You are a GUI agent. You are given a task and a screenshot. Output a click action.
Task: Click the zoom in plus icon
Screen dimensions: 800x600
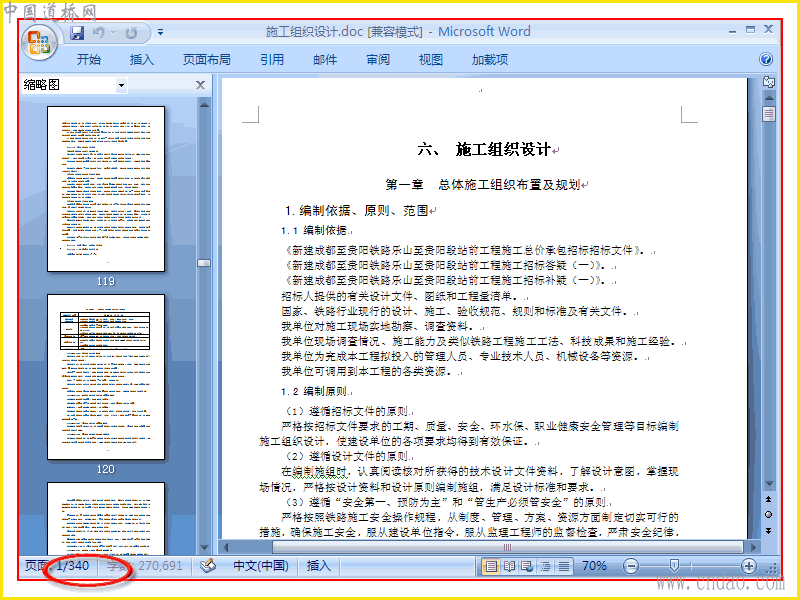(x=748, y=566)
